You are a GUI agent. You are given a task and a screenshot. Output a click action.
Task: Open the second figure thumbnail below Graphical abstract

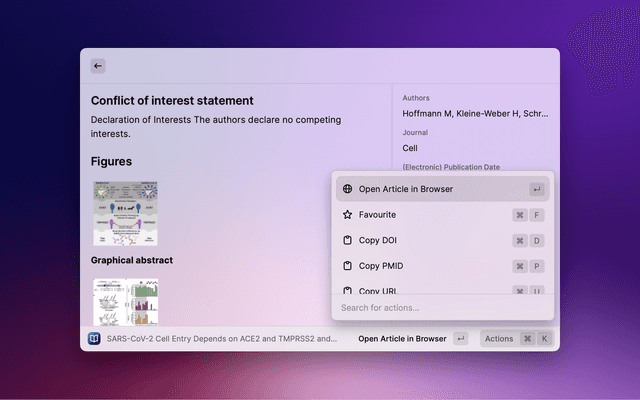(x=125, y=301)
